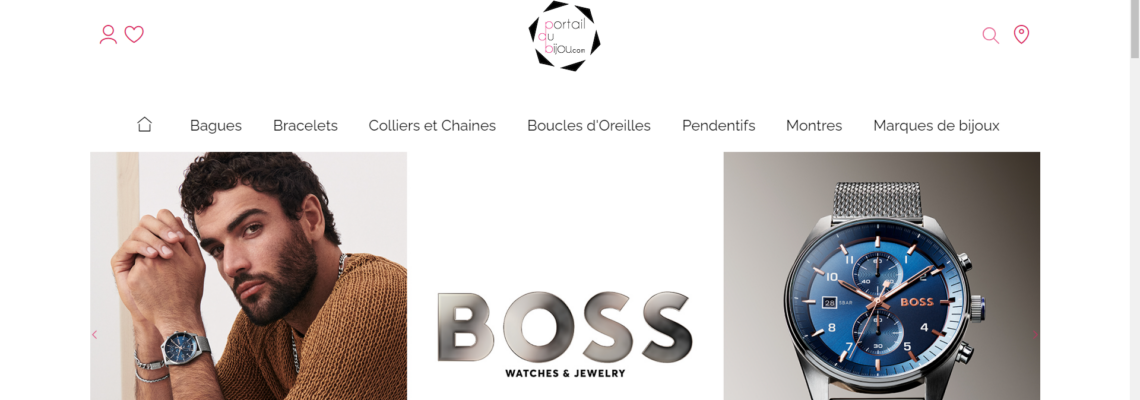Open the user account icon
Screen dimensions: 1140x400
tap(108, 35)
